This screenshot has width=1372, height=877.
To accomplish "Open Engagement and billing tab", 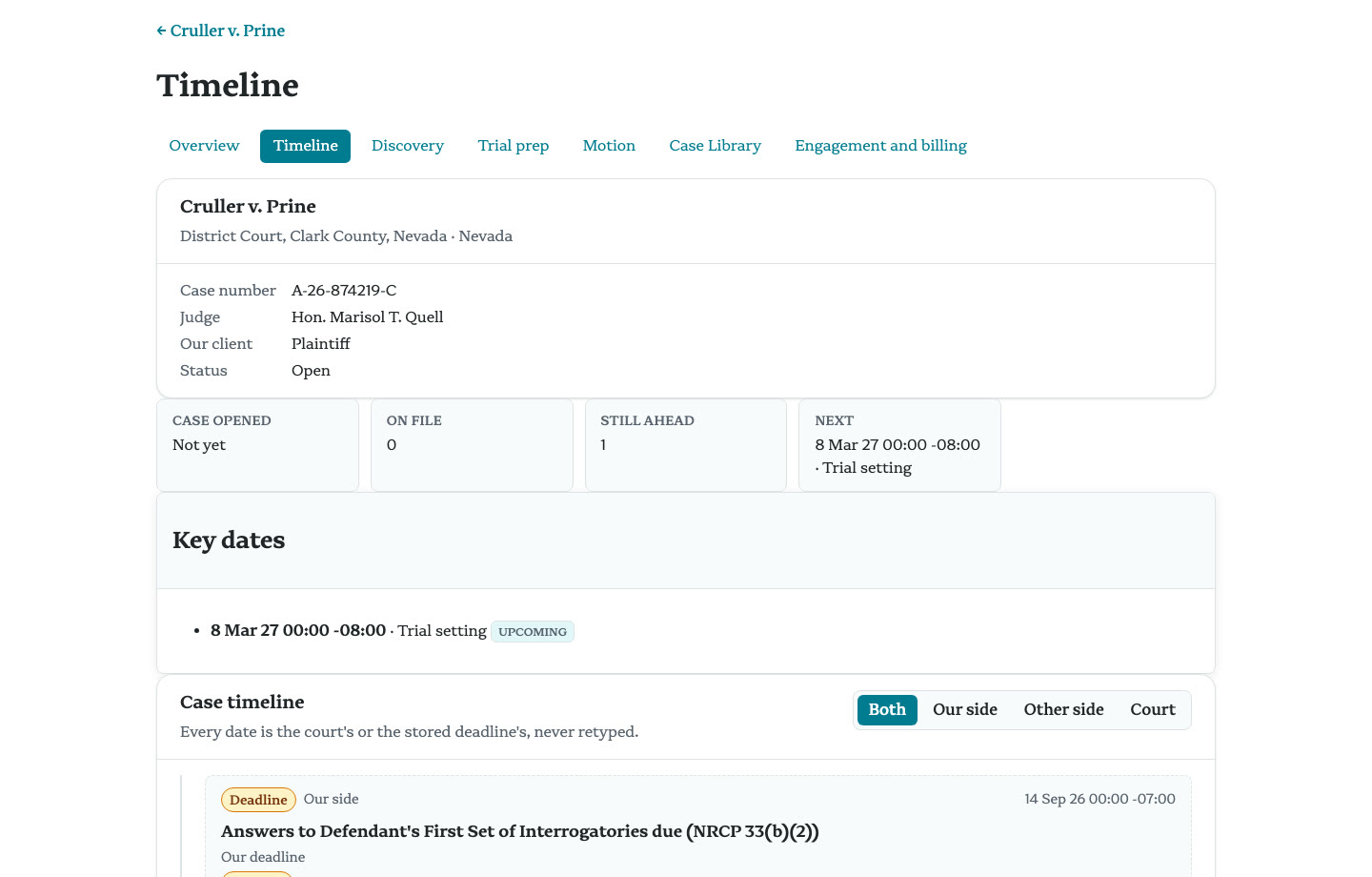I will pos(880,146).
